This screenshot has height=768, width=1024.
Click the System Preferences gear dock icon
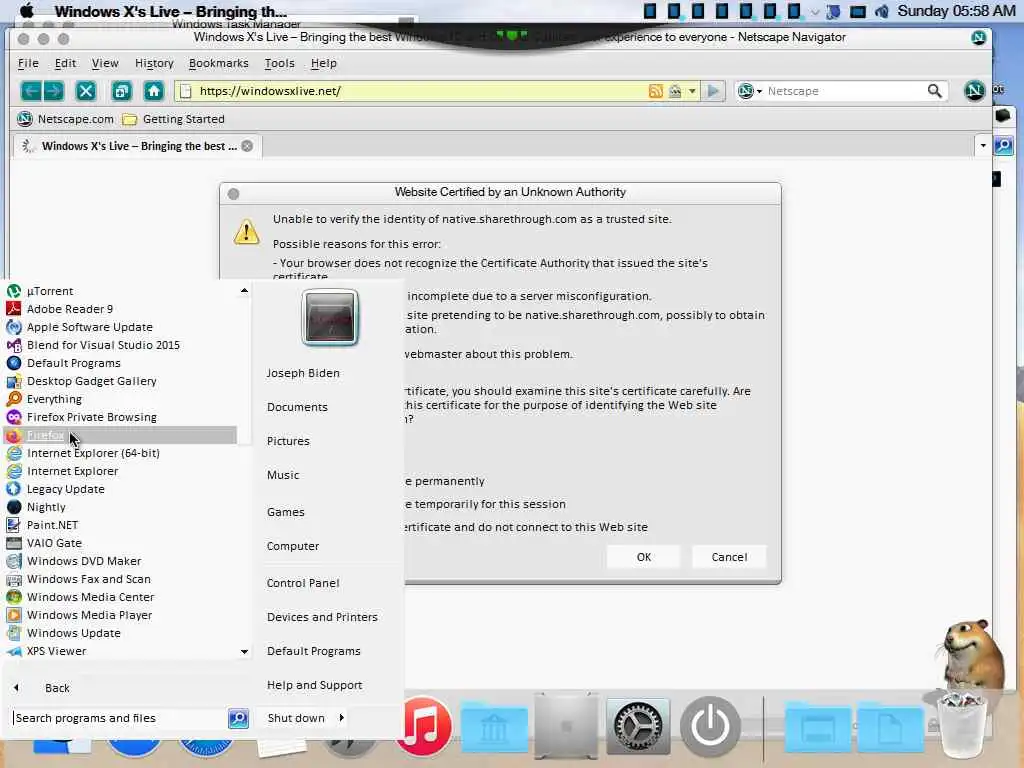(637, 726)
